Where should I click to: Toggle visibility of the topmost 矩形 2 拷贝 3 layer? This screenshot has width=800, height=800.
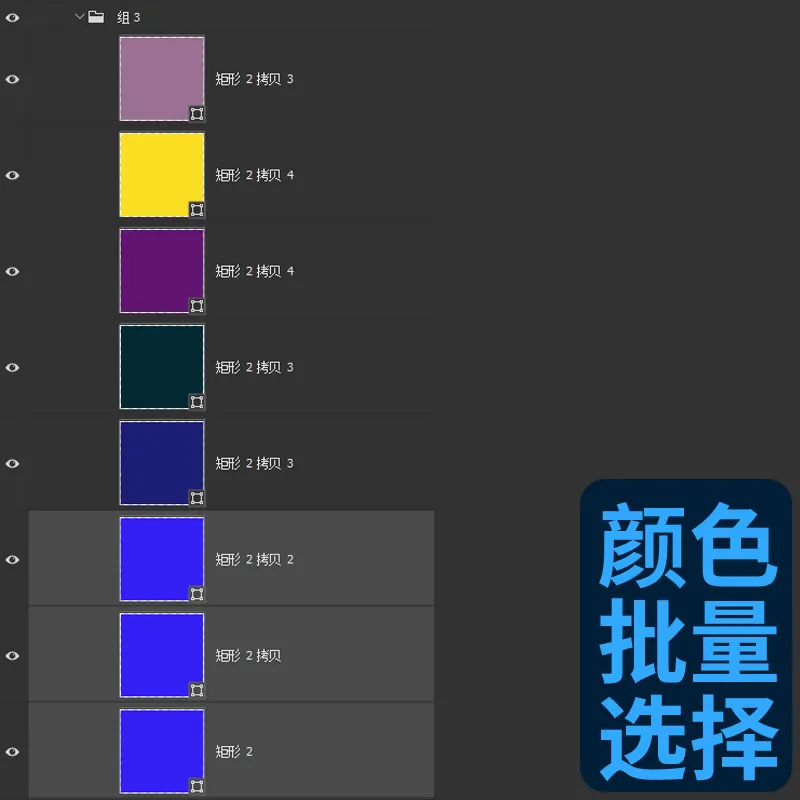pos(12,78)
